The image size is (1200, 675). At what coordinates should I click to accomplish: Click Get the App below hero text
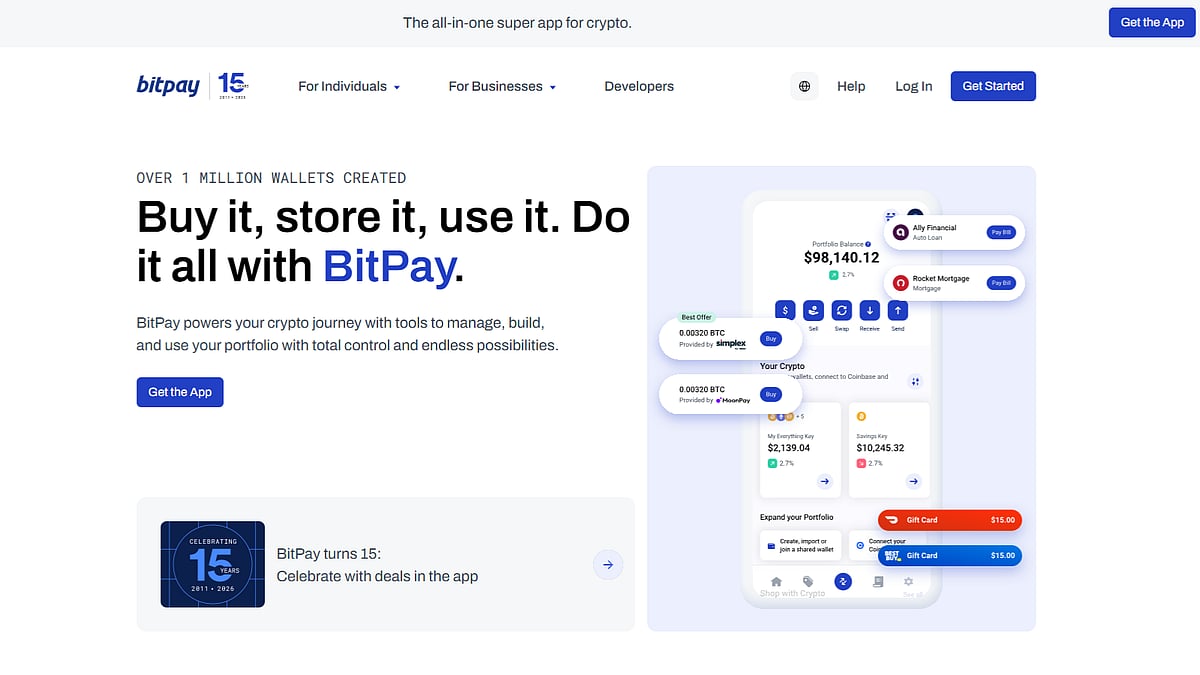[x=180, y=392]
